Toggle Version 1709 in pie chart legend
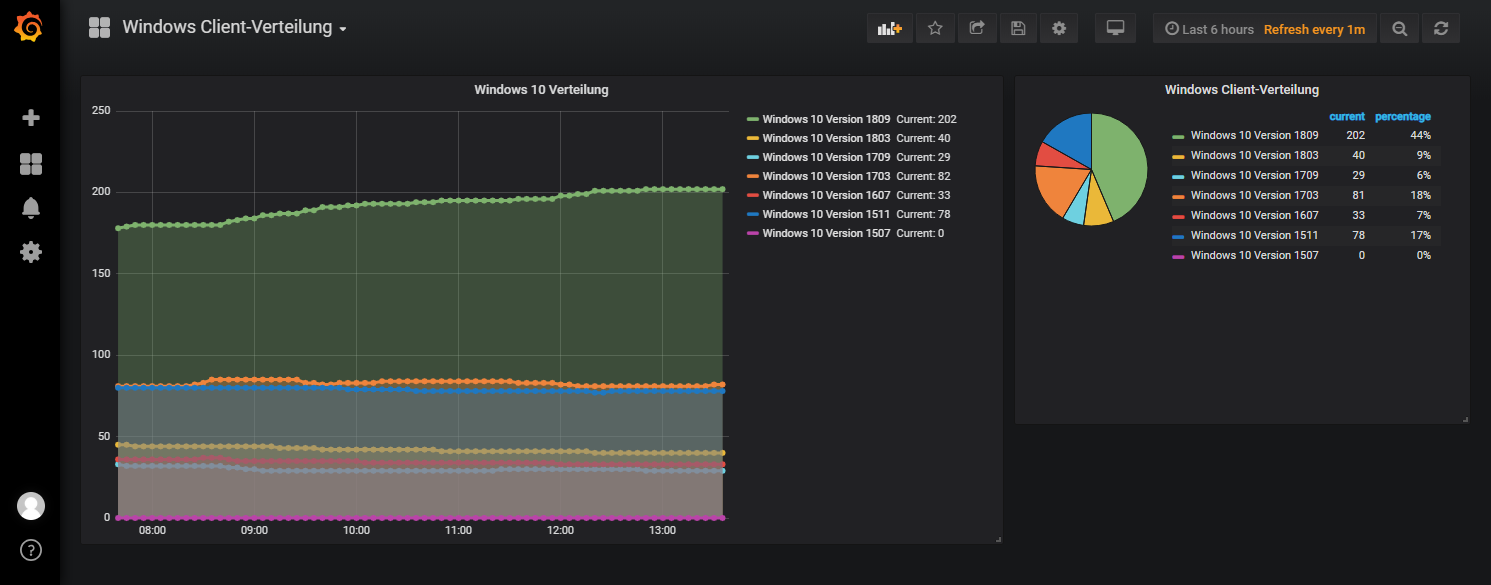Screen dimensions: 1491x585 (x=1254, y=175)
